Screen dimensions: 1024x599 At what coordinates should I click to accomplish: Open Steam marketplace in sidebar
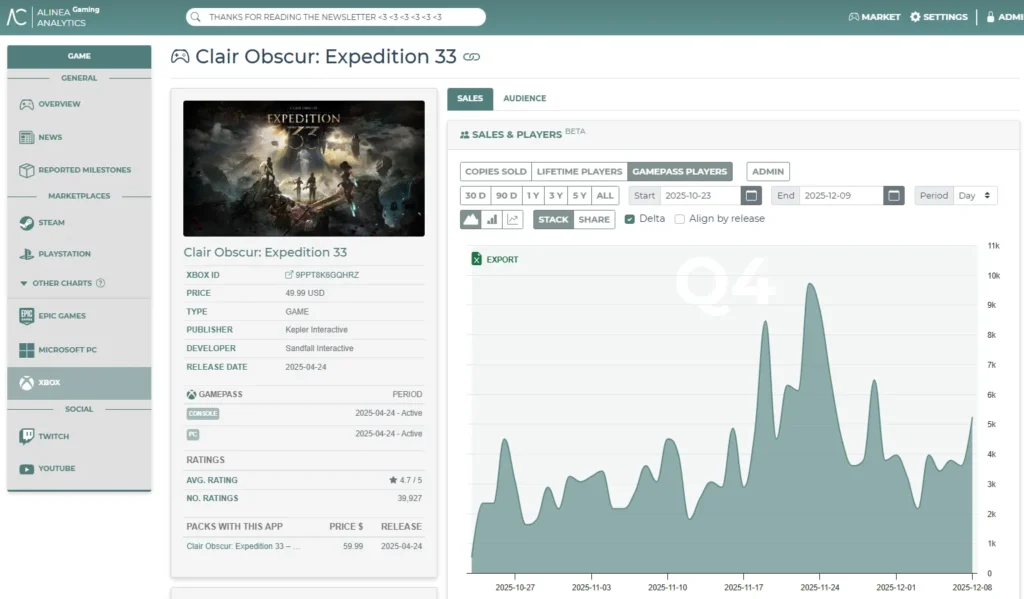51,223
